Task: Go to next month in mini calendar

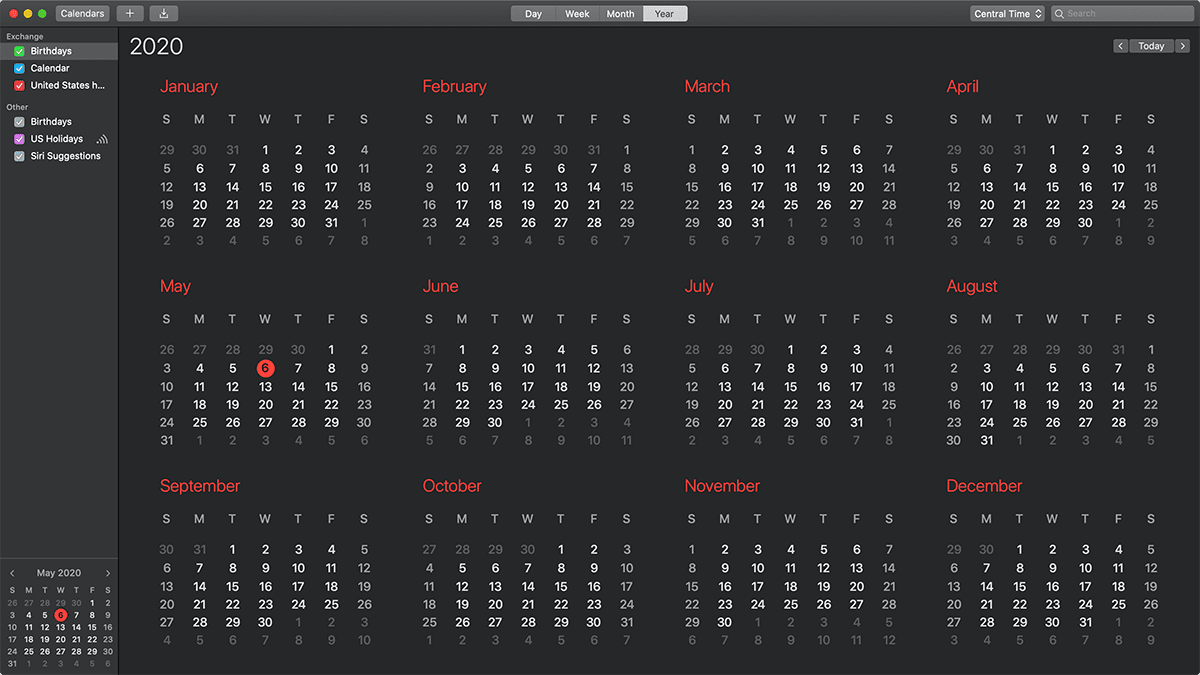Action: pos(108,574)
